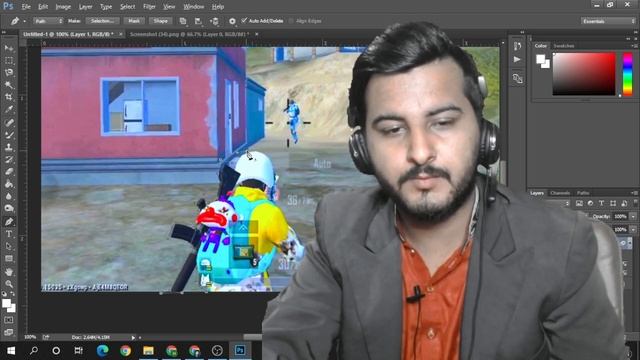Select the Pen tool in toolbox
The width and height of the screenshot is (640, 360).
[x=9, y=222]
